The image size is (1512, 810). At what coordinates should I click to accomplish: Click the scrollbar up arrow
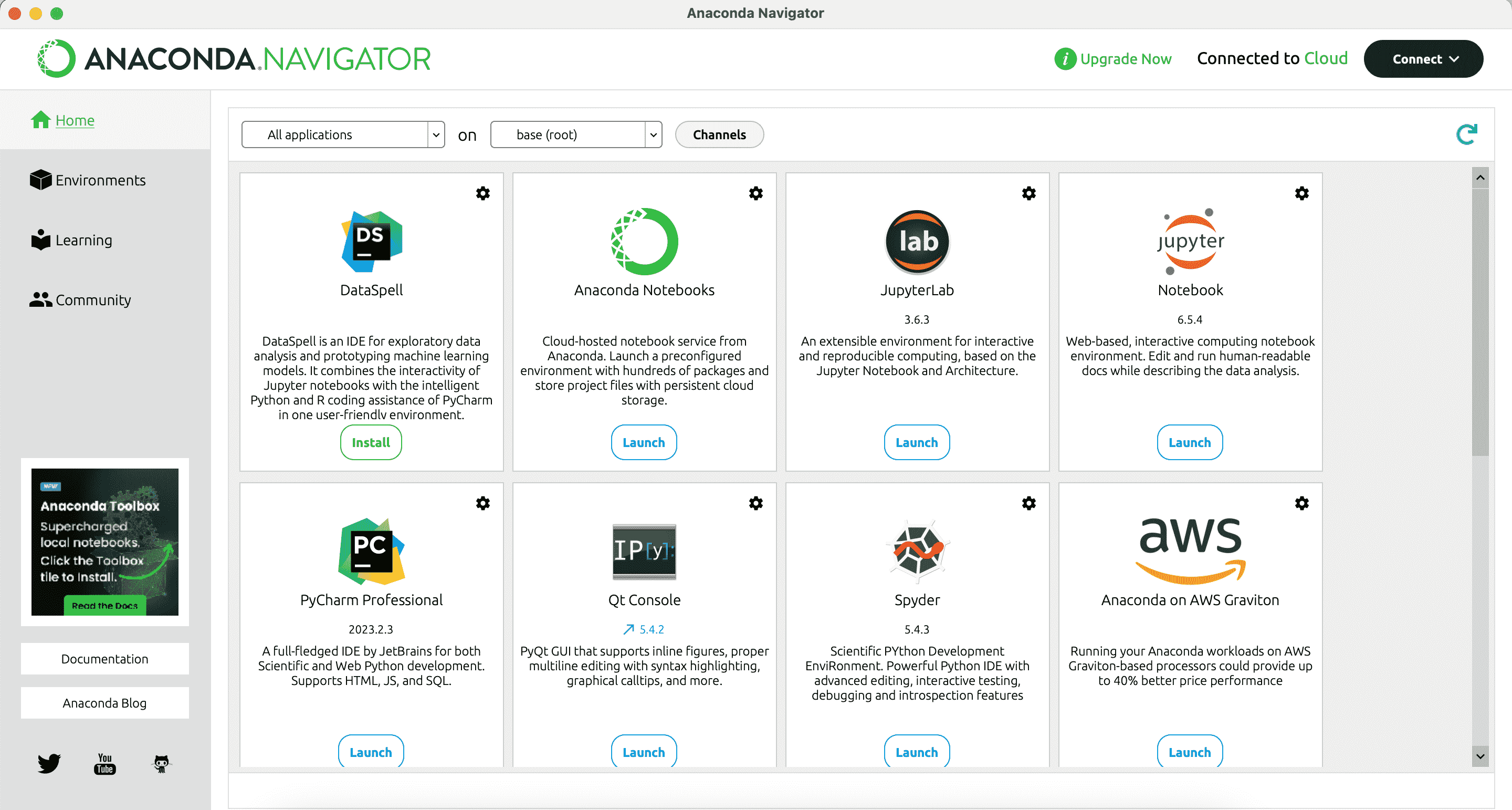coord(1480,178)
